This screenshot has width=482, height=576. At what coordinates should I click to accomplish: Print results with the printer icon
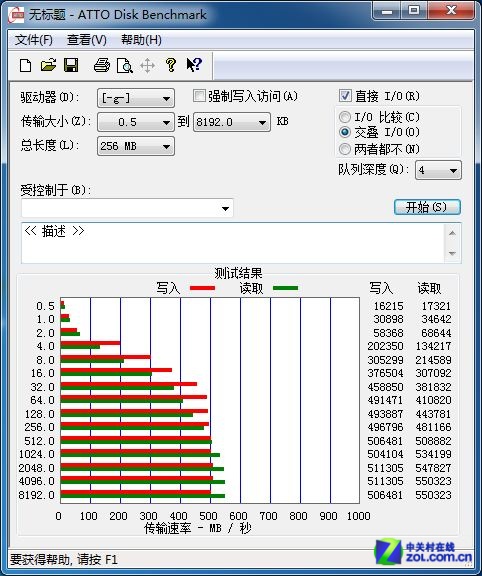[102, 65]
